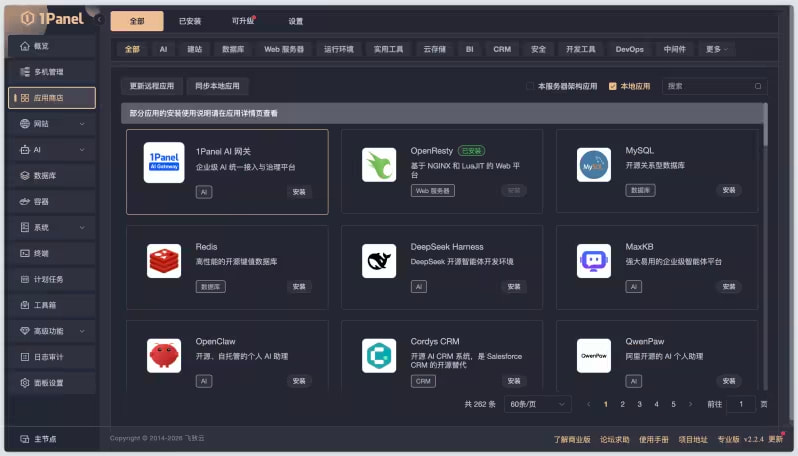Filter by 数据库 category tab
The height and width of the screenshot is (456, 798).
(233, 49)
